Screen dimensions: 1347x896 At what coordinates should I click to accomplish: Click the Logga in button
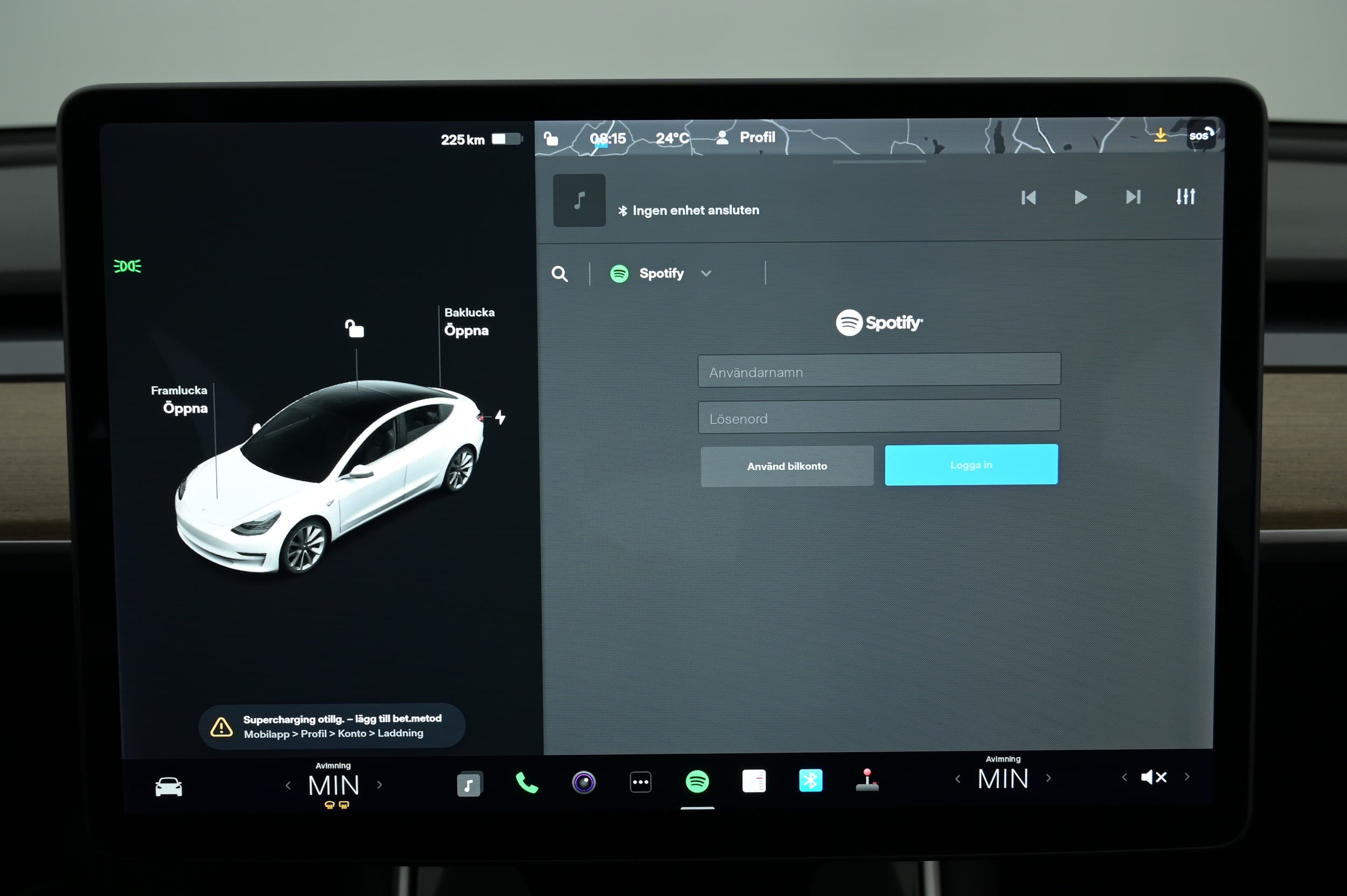pos(971,465)
